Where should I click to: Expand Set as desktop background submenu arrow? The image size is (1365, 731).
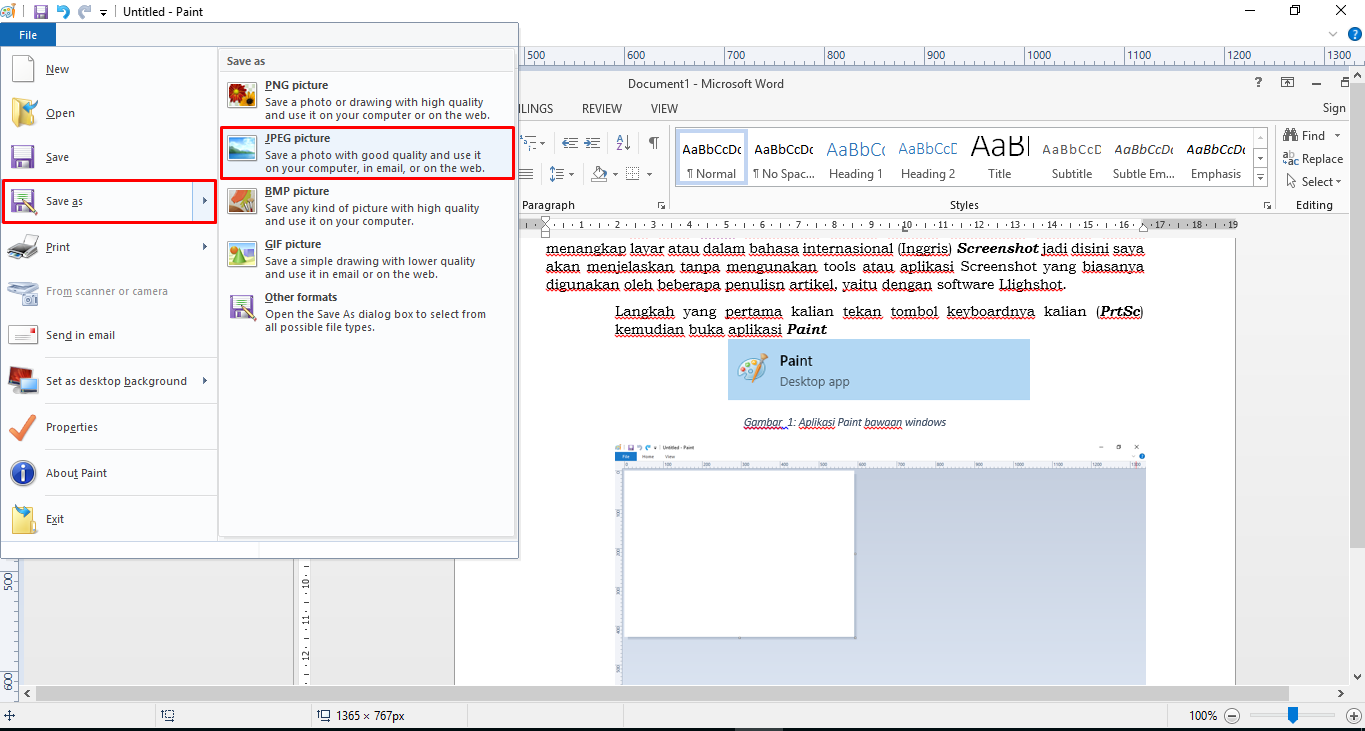point(204,381)
